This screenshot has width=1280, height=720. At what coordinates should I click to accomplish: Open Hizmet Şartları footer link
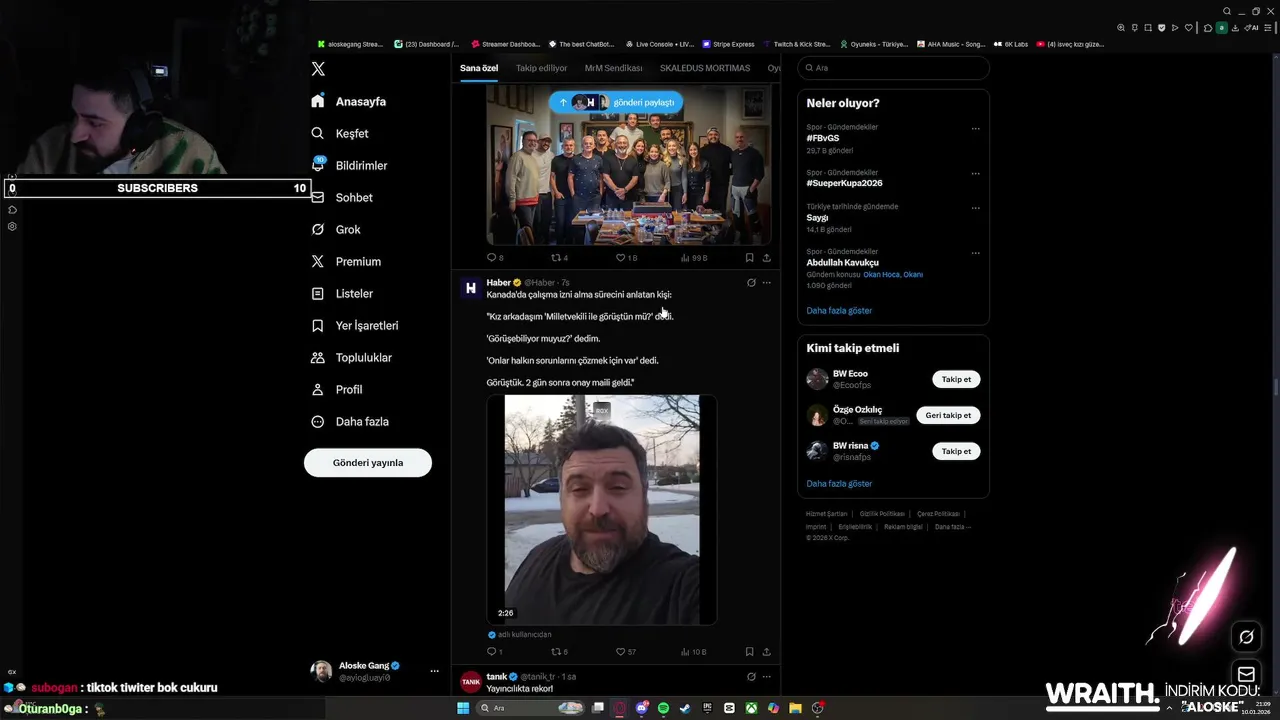(826, 514)
